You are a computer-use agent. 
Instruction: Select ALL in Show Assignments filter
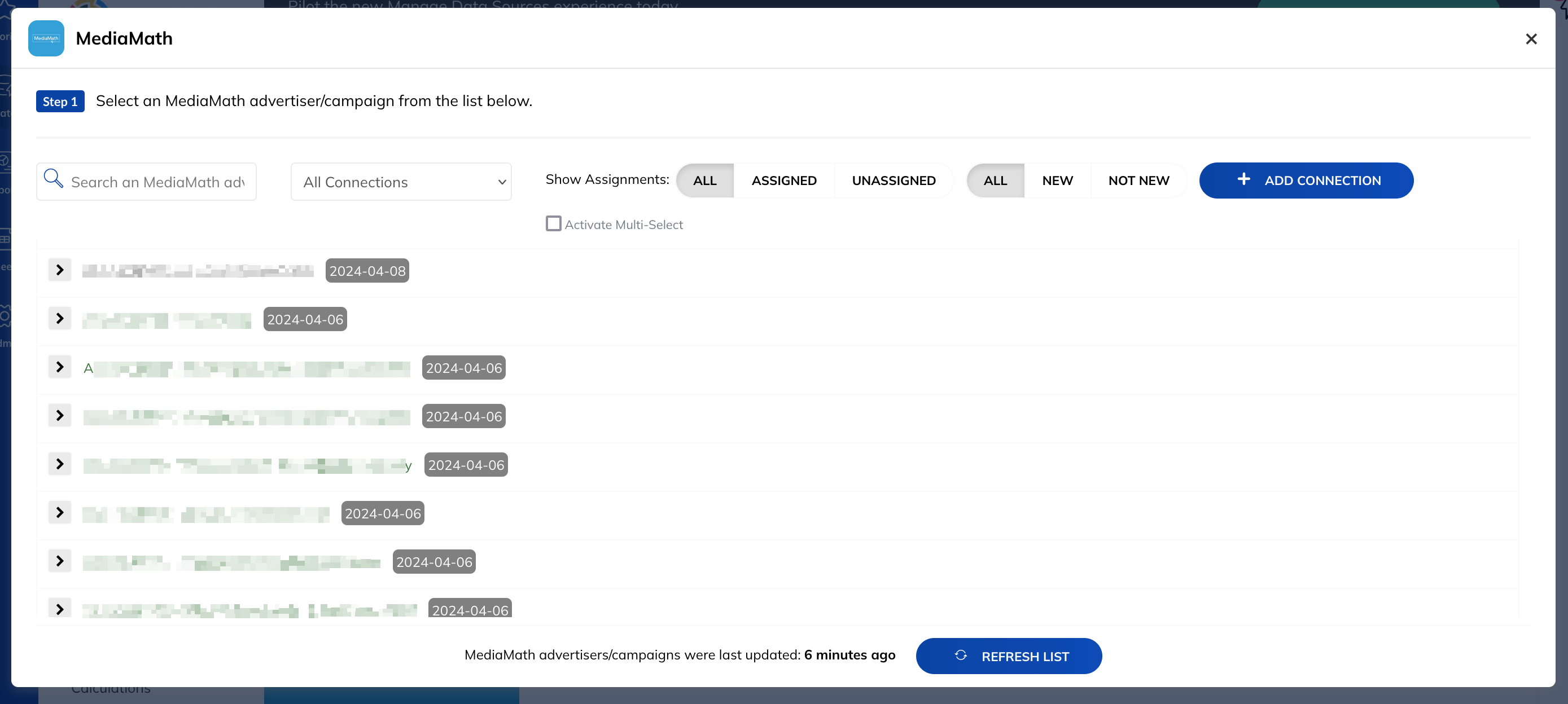tap(705, 181)
